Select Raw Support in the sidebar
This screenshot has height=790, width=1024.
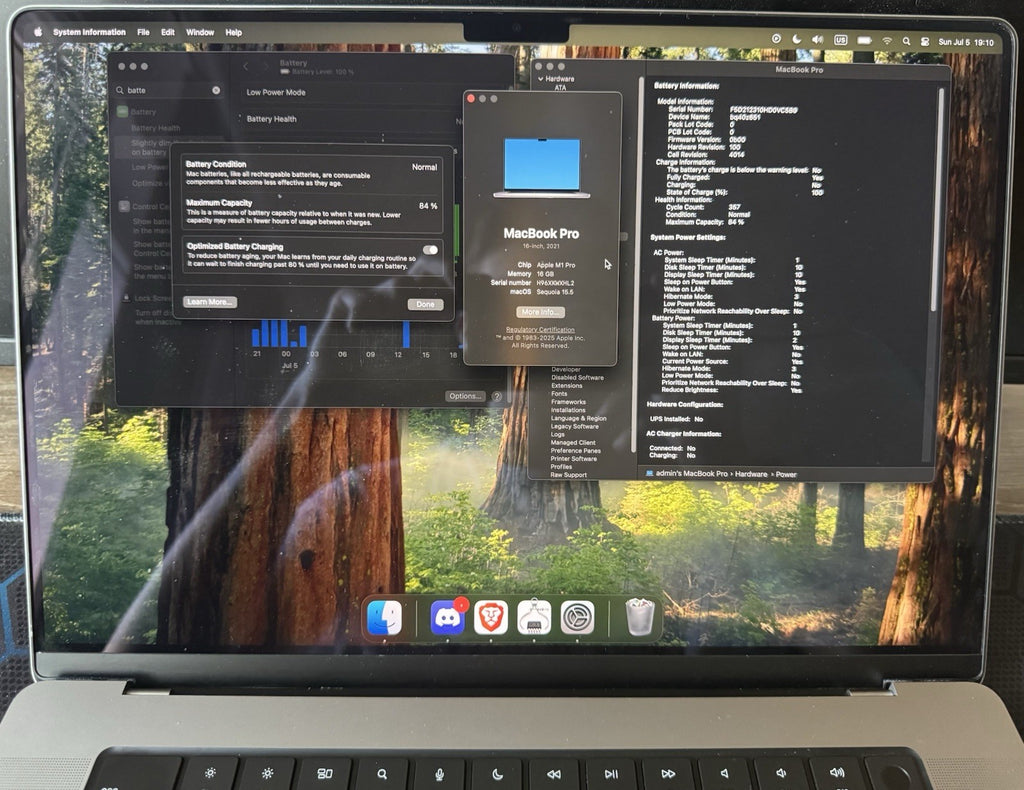(568, 475)
